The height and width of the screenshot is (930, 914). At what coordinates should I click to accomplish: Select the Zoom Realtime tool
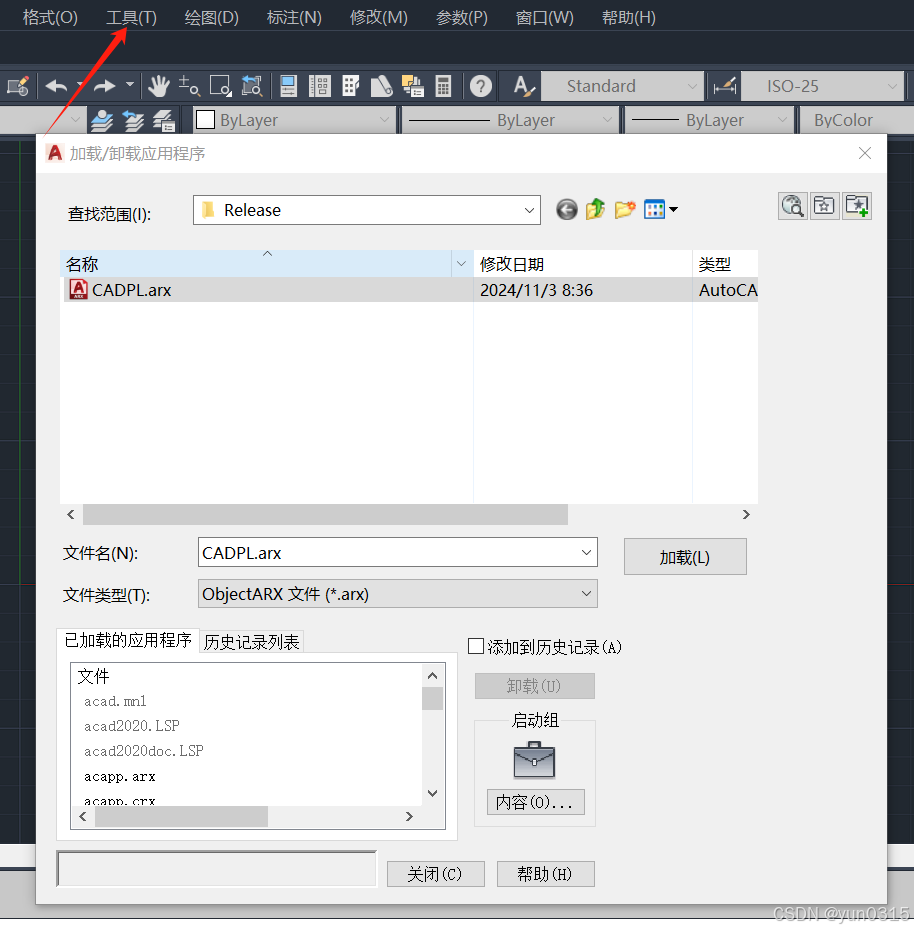(x=189, y=87)
